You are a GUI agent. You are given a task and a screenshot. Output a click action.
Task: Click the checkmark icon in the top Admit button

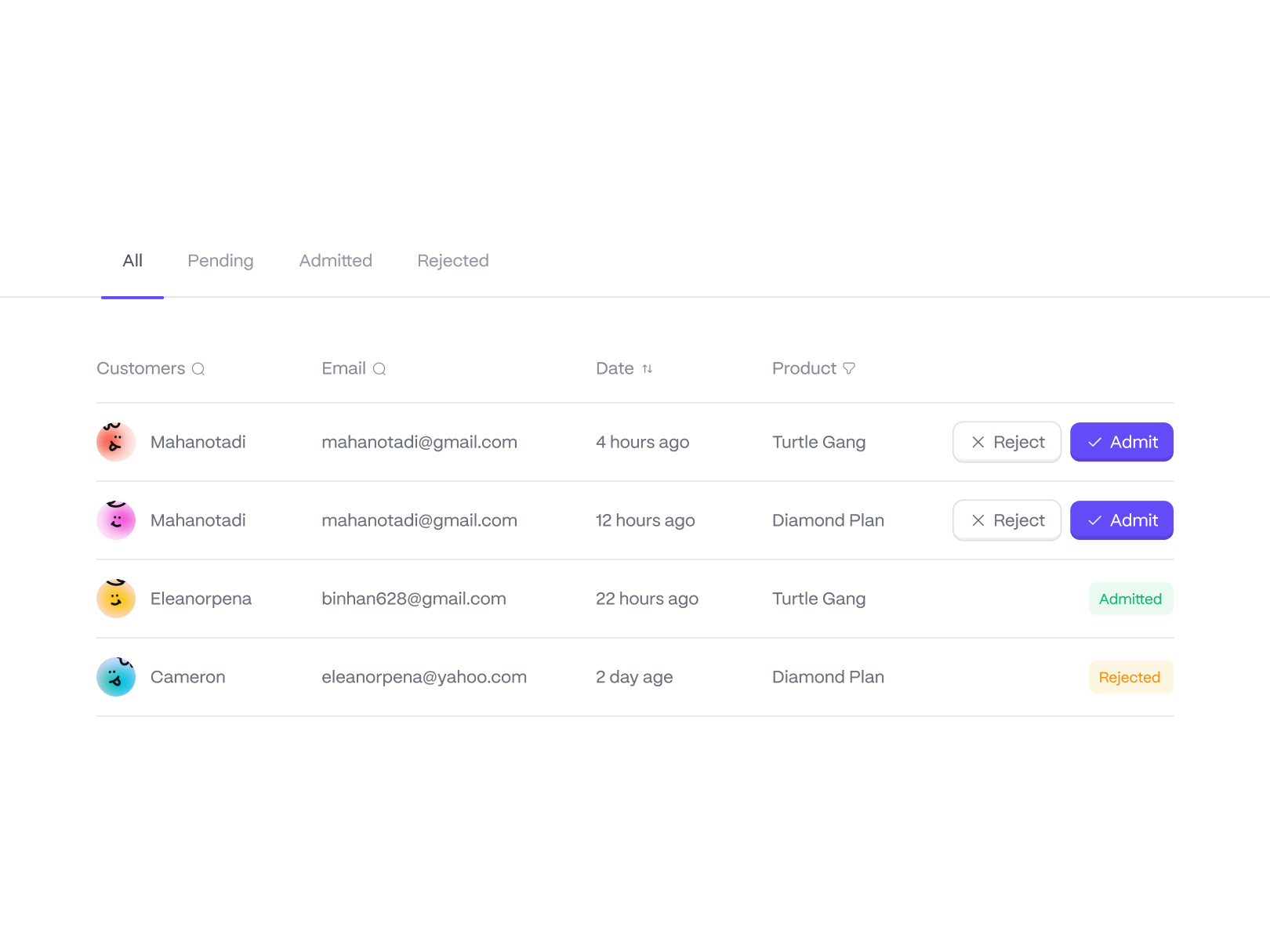click(1095, 442)
